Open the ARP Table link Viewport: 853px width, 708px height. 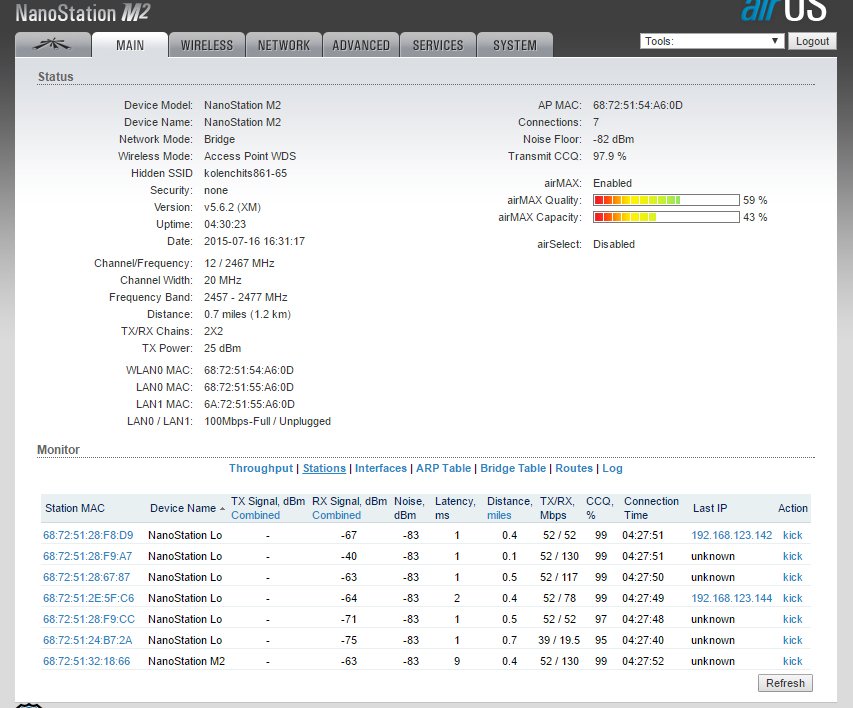pos(443,468)
